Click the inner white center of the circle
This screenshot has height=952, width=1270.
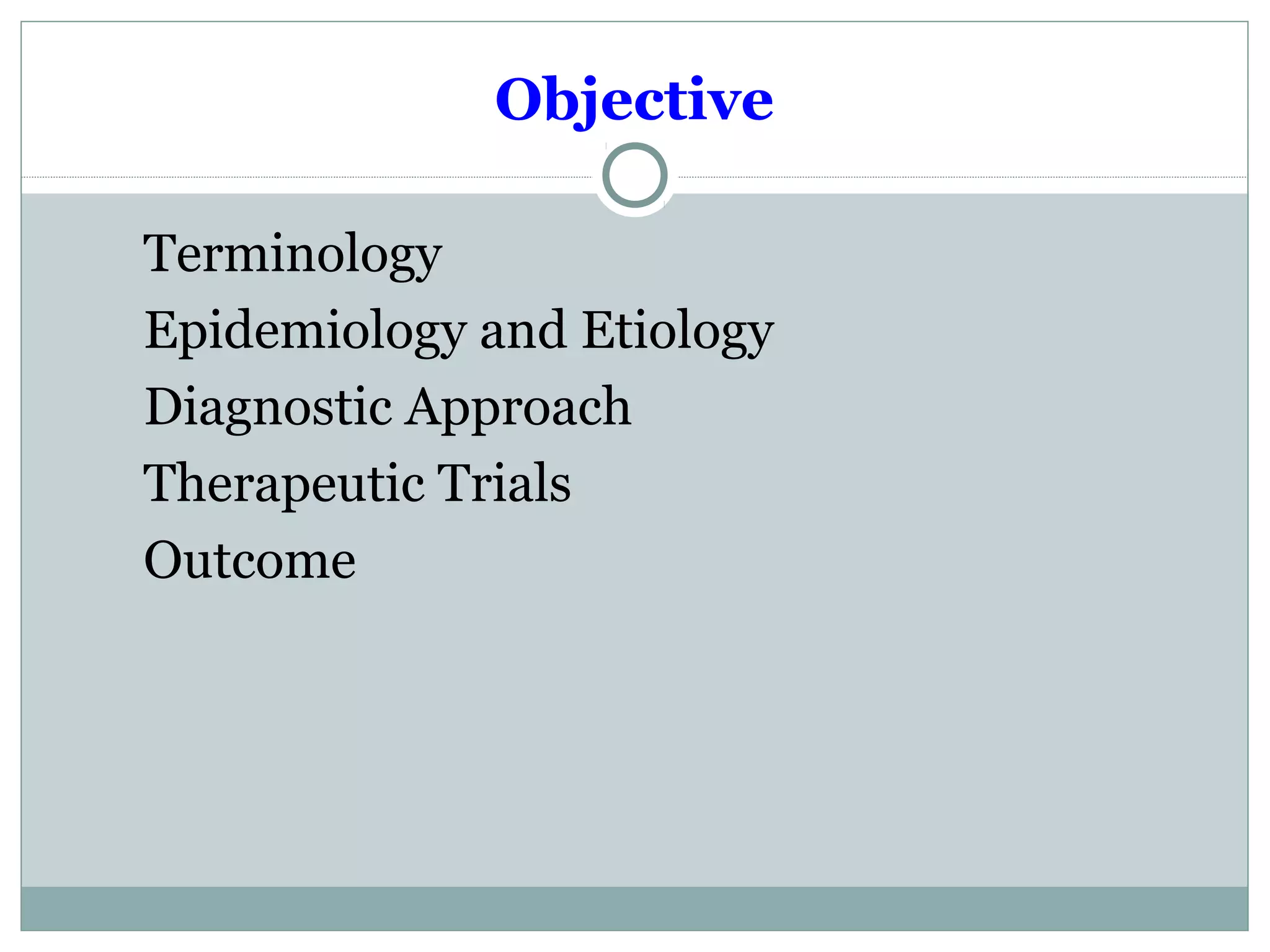(634, 175)
